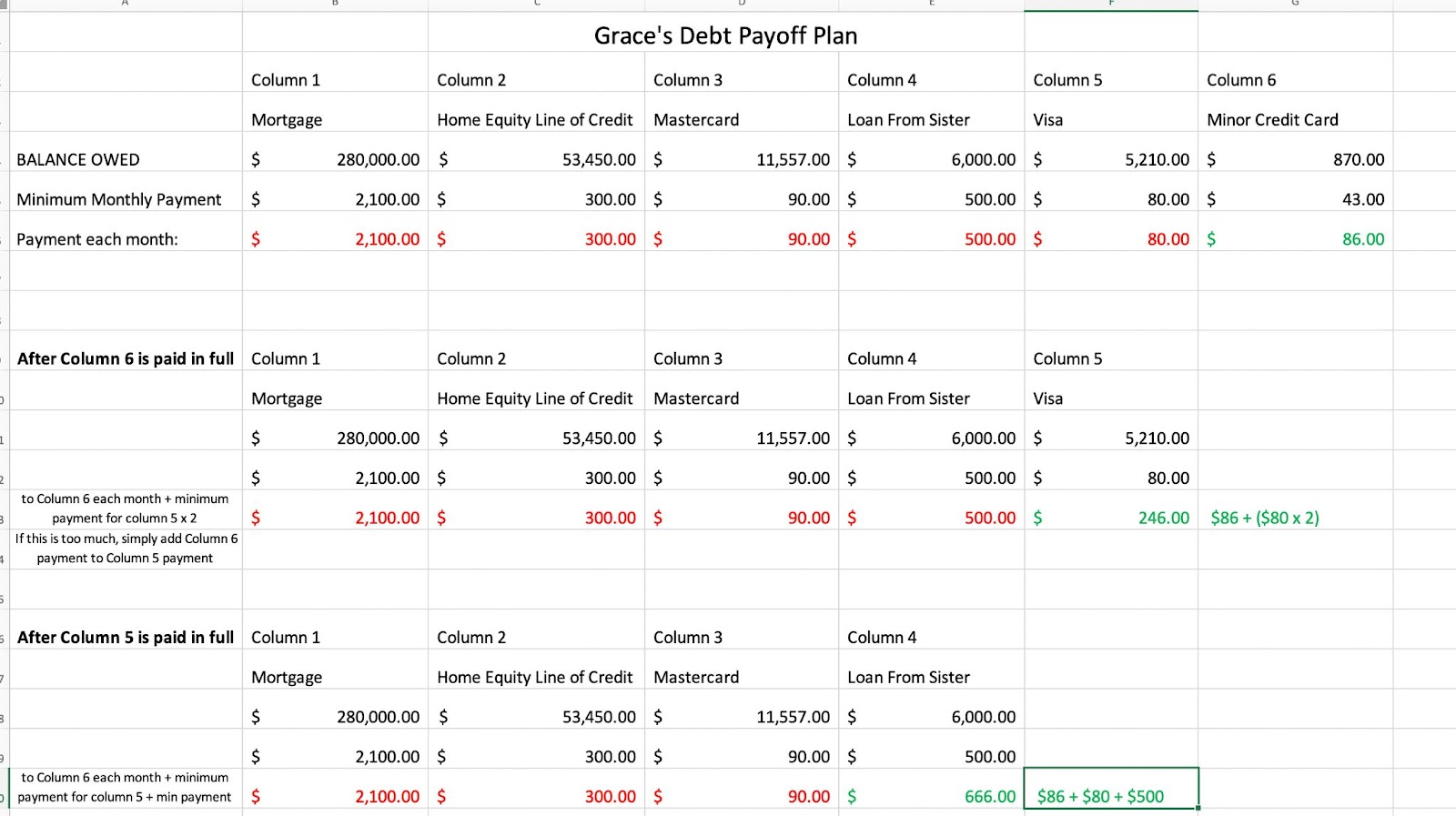Select the Mastercard balance 11,557.00 in the top table
The width and height of the screenshot is (1456, 816).
tap(742, 159)
